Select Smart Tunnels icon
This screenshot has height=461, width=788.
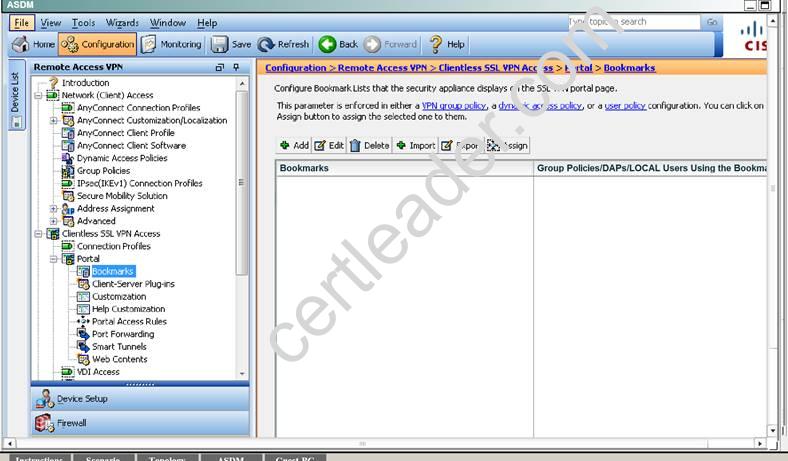(x=83, y=346)
